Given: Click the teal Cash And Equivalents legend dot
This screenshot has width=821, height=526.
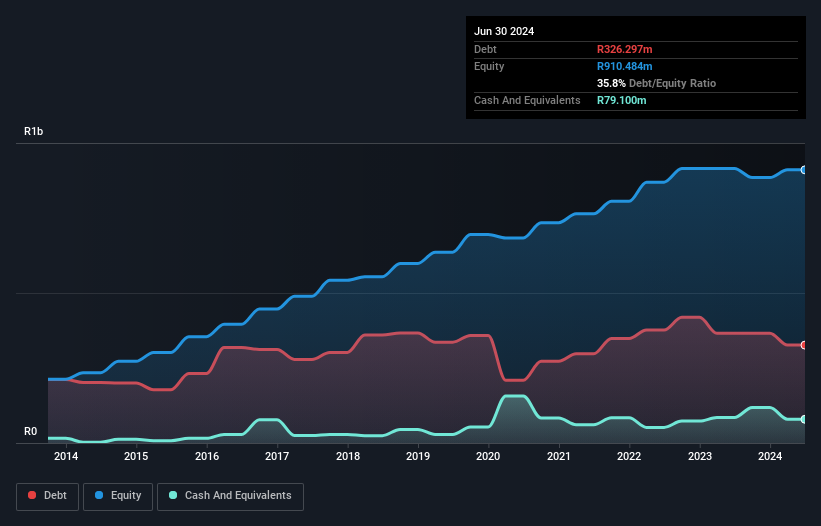Looking at the screenshot, I should [173, 495].
